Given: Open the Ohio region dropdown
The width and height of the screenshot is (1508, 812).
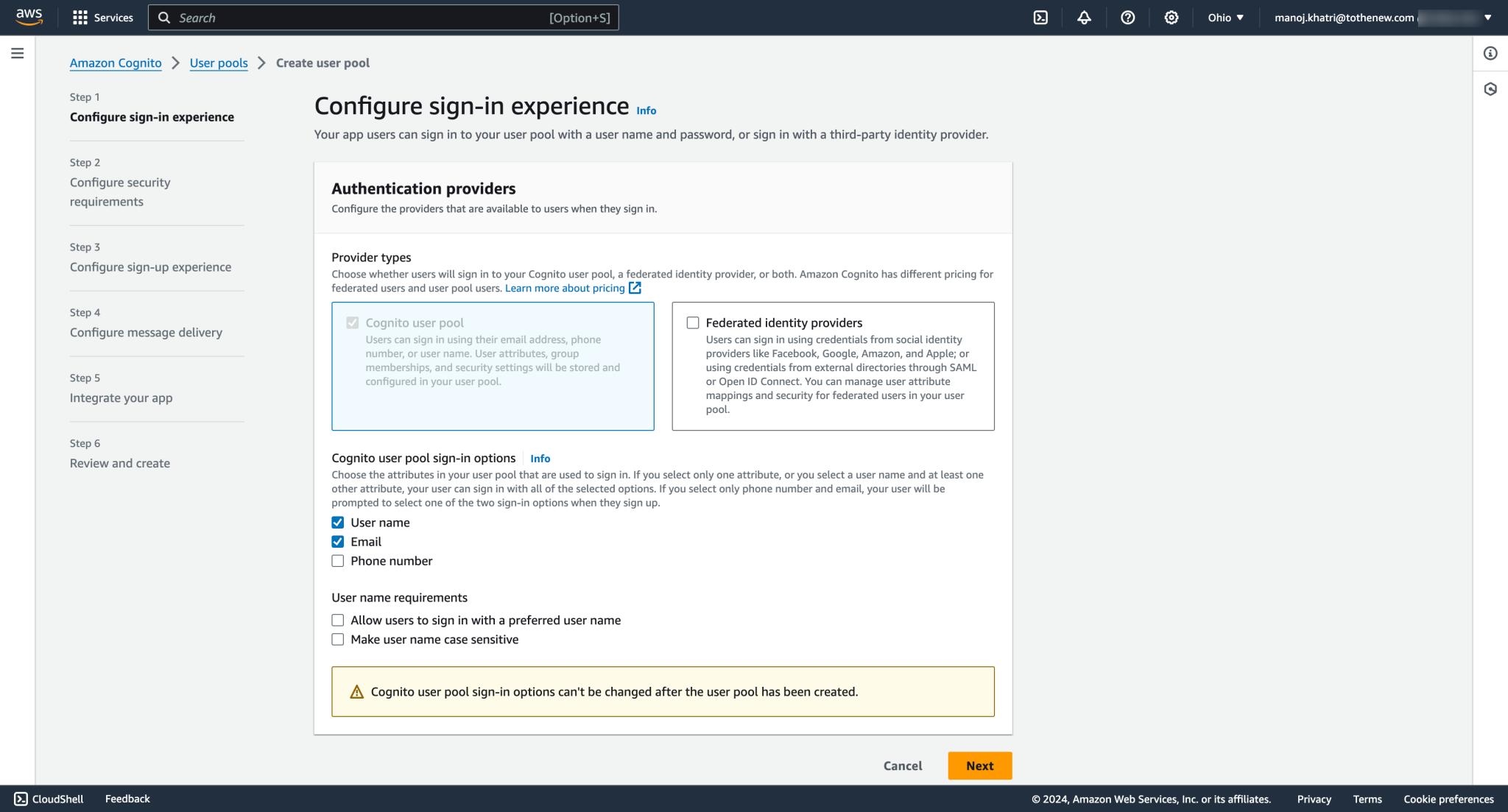Looking at the screenshot, I should coord(1225,17).
